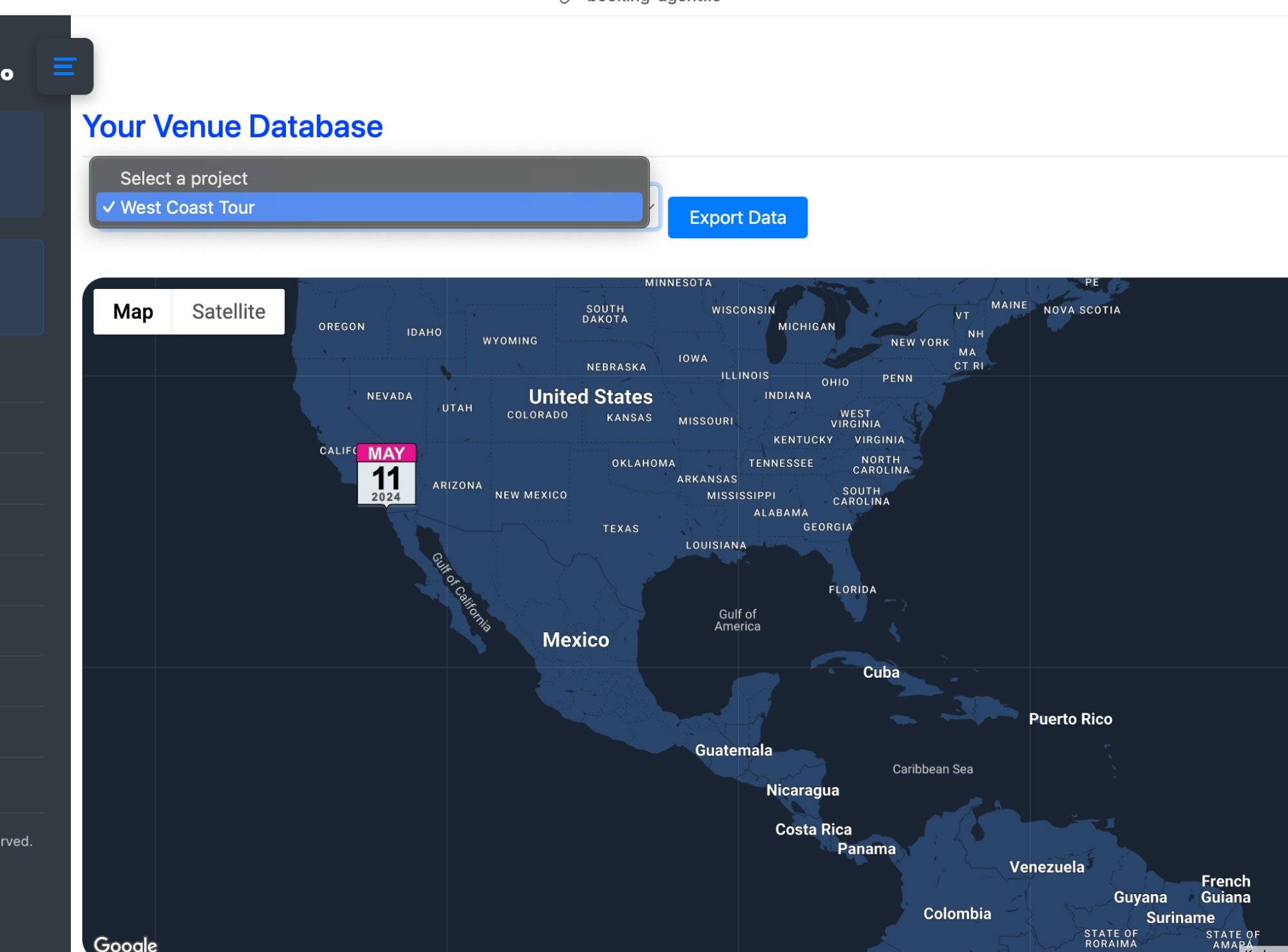Viewport: 1288px width, 952px height.
Task: Switch to Map view
Action: pyautogui.click(x=133, y=312)
